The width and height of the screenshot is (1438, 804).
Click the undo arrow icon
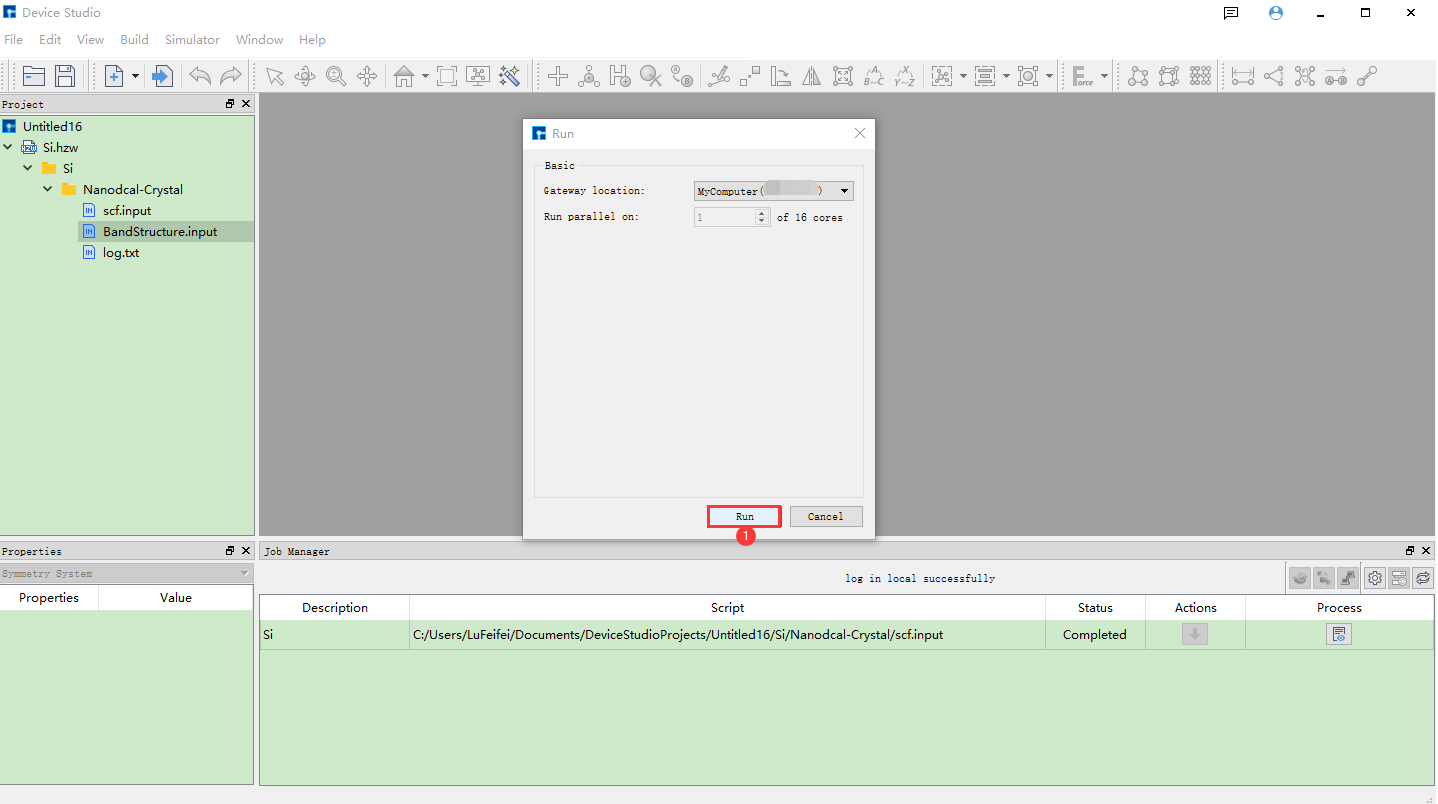click(200, 76)
